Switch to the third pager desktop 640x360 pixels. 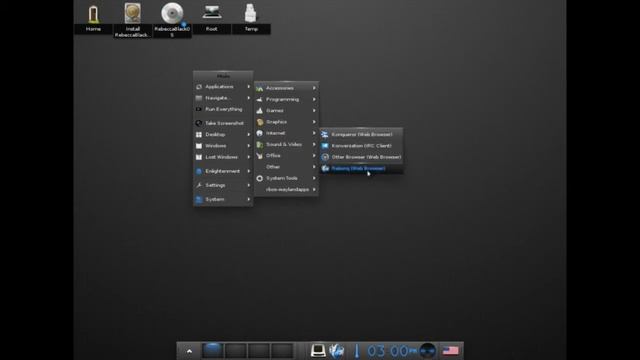[x=259, y=351]
